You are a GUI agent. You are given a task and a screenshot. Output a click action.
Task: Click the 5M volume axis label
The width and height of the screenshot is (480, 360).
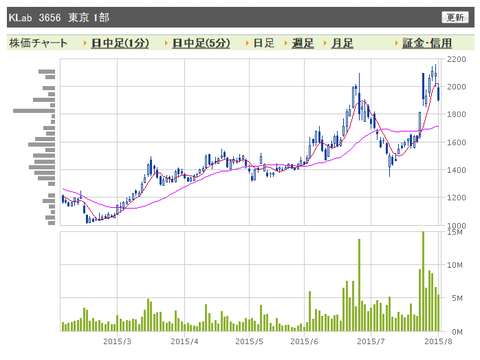click(x=457, y=298)
